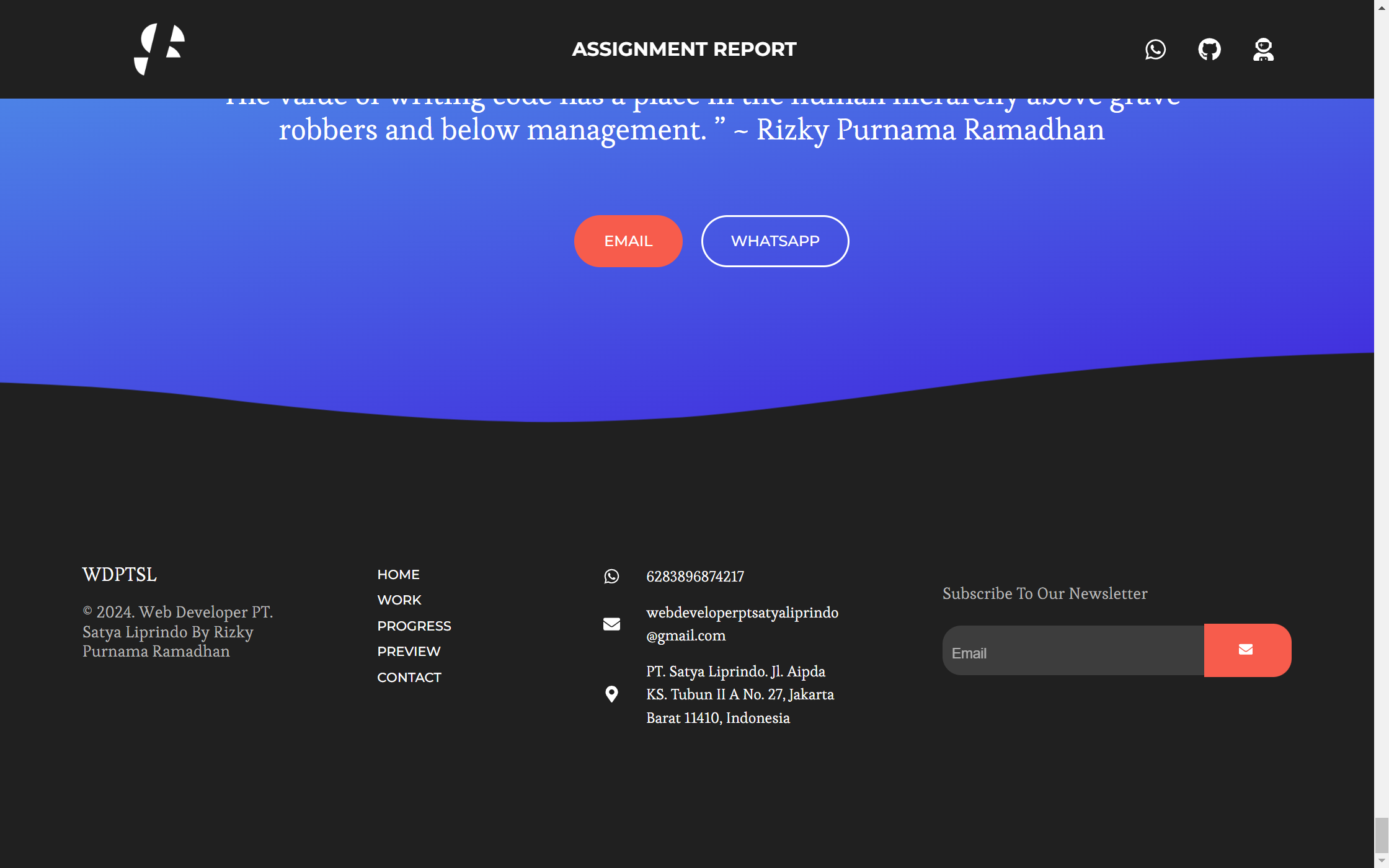Click the ASSIGNMENT REPORT header title
Viewport: 1389px width, 868px height.
pyautogui.click(x=684, y=49)
